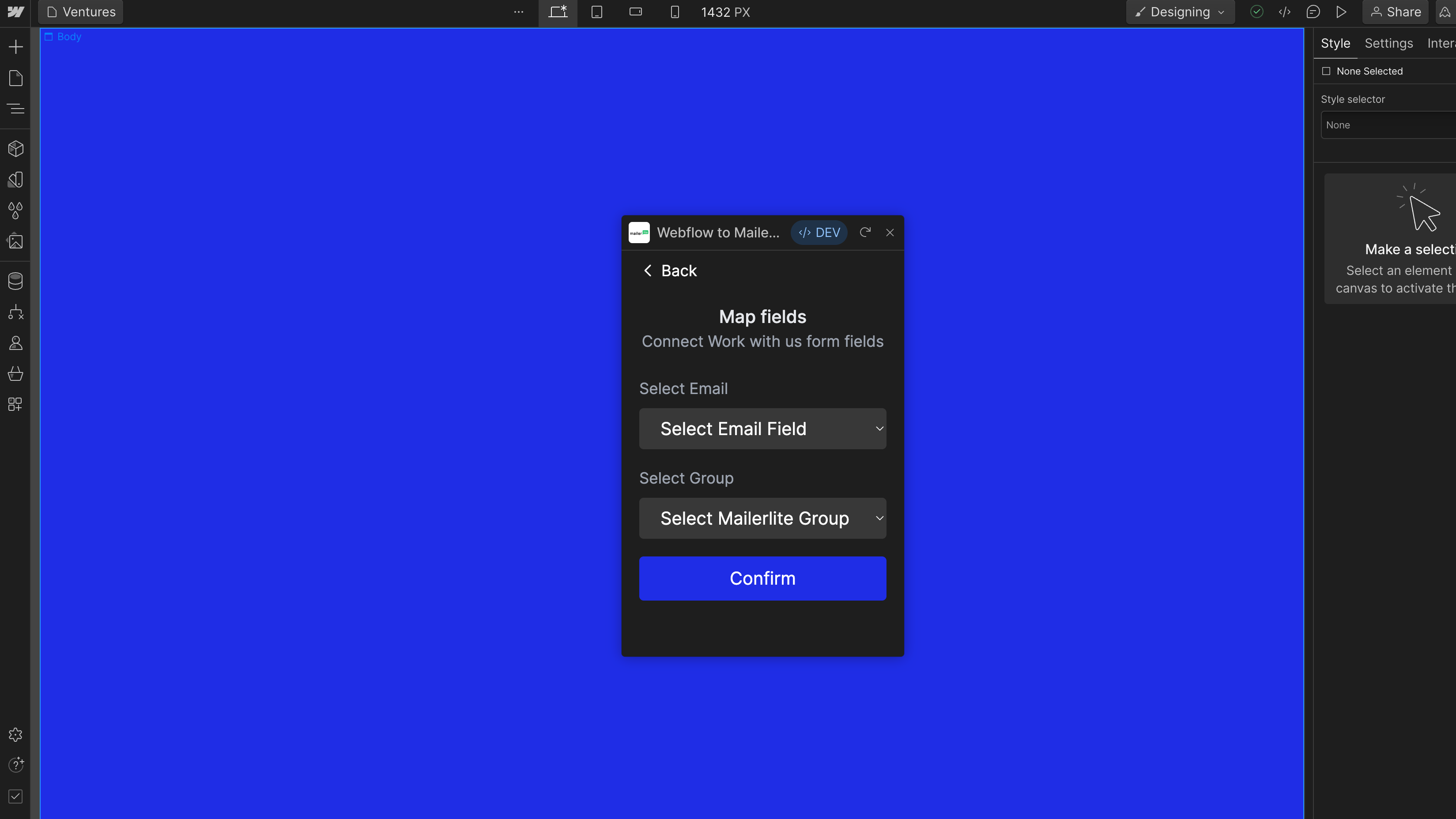Open the Select Email Field dropdown
Viewport: 1456px width, 819px height.
click(x=762, y=429)
